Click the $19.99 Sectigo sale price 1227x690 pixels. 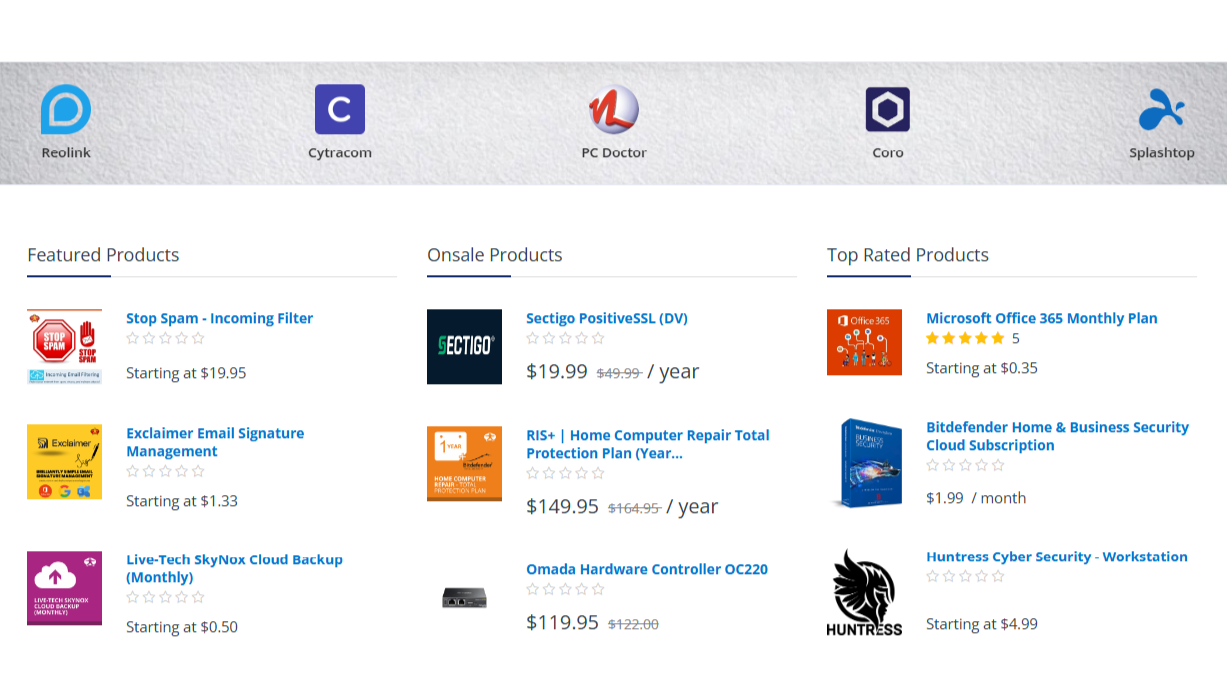coord(557,372)
